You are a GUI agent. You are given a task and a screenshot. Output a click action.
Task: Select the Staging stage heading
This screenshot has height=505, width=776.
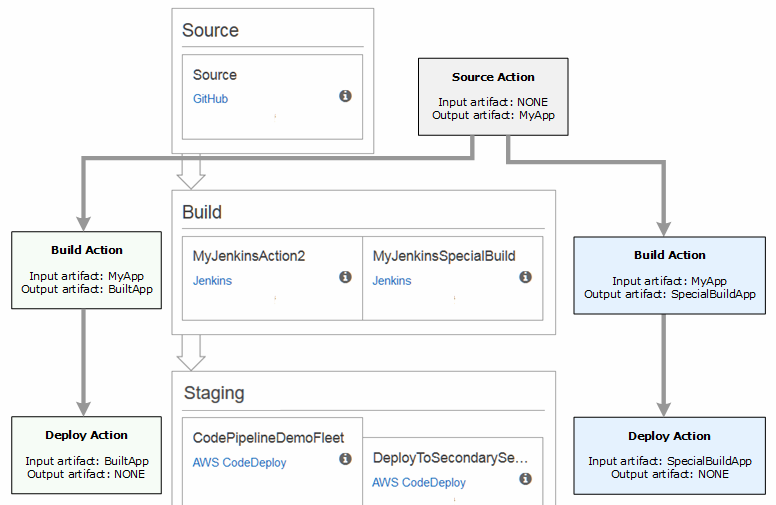click(x=214, y=394)
